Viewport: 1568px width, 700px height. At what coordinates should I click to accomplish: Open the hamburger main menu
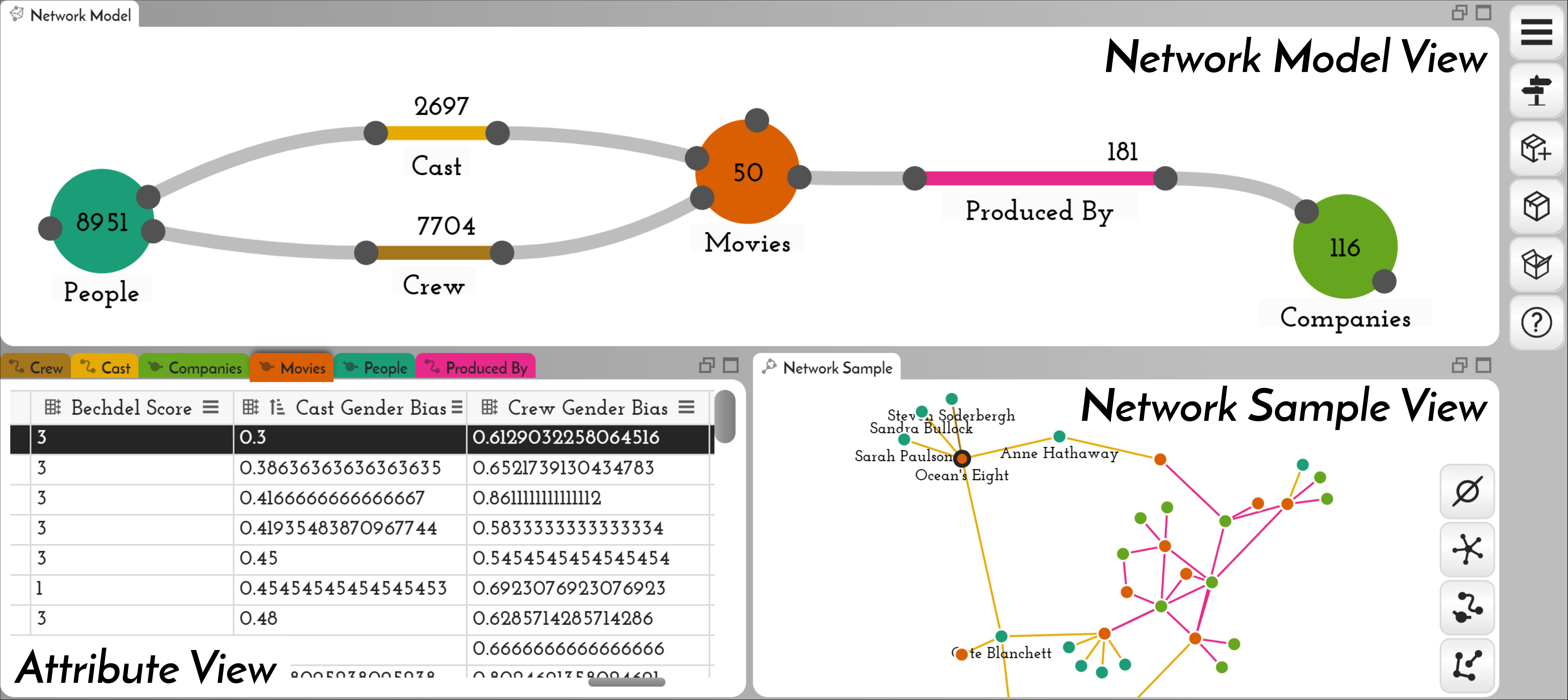(1536, 32)
